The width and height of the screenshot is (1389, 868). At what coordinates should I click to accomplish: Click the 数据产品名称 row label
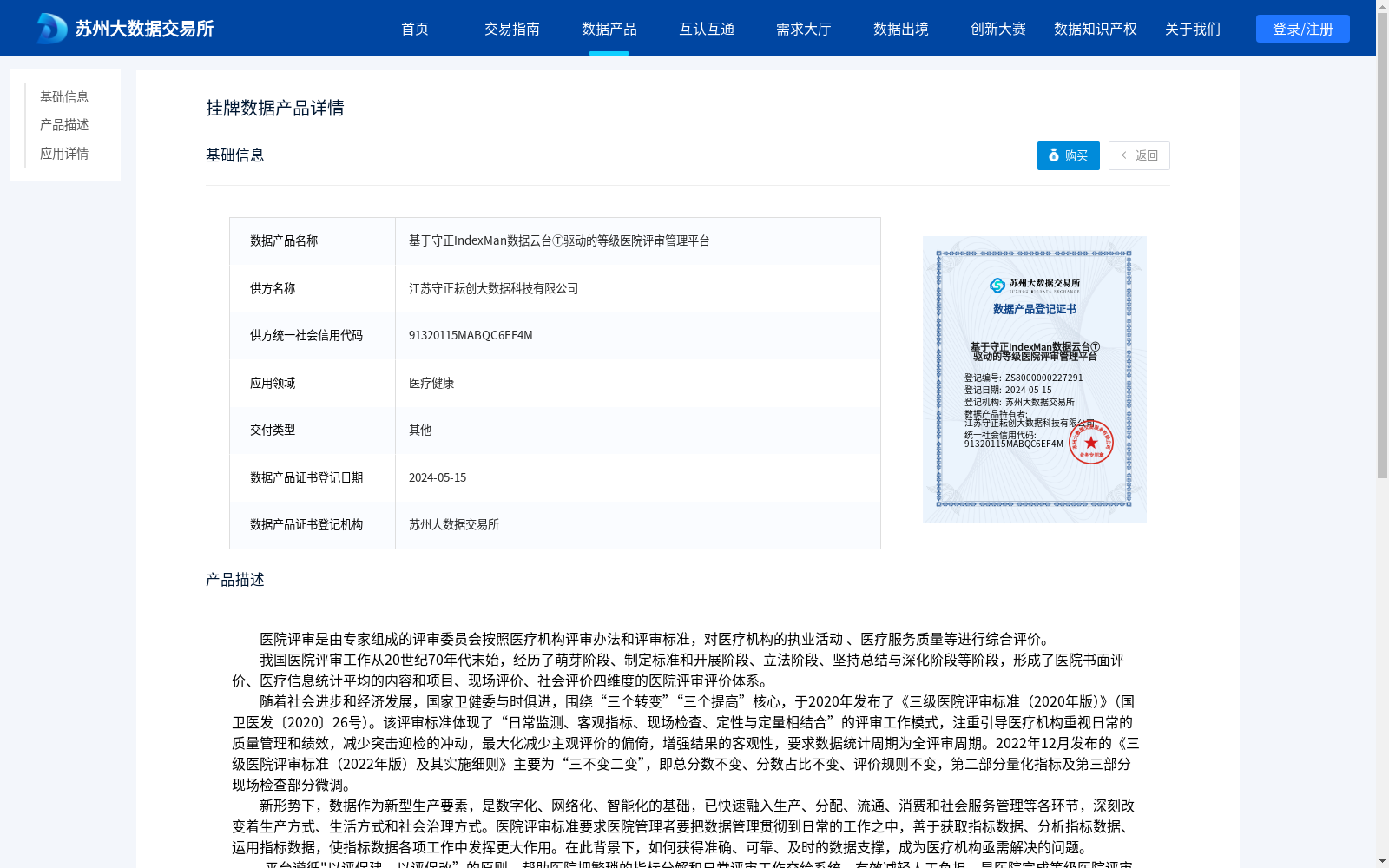[284, 240]
